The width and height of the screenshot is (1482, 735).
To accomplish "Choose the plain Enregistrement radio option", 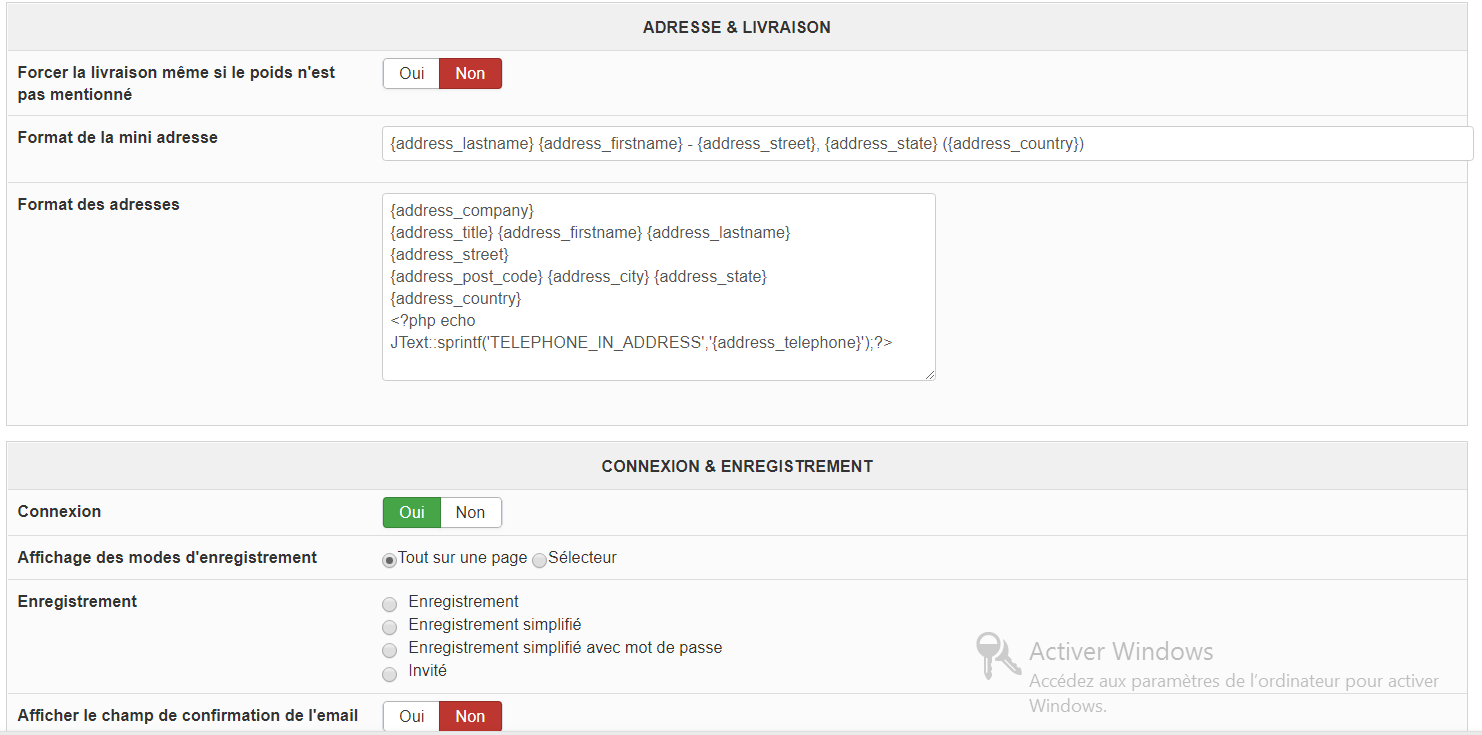I will pos(389,604).
